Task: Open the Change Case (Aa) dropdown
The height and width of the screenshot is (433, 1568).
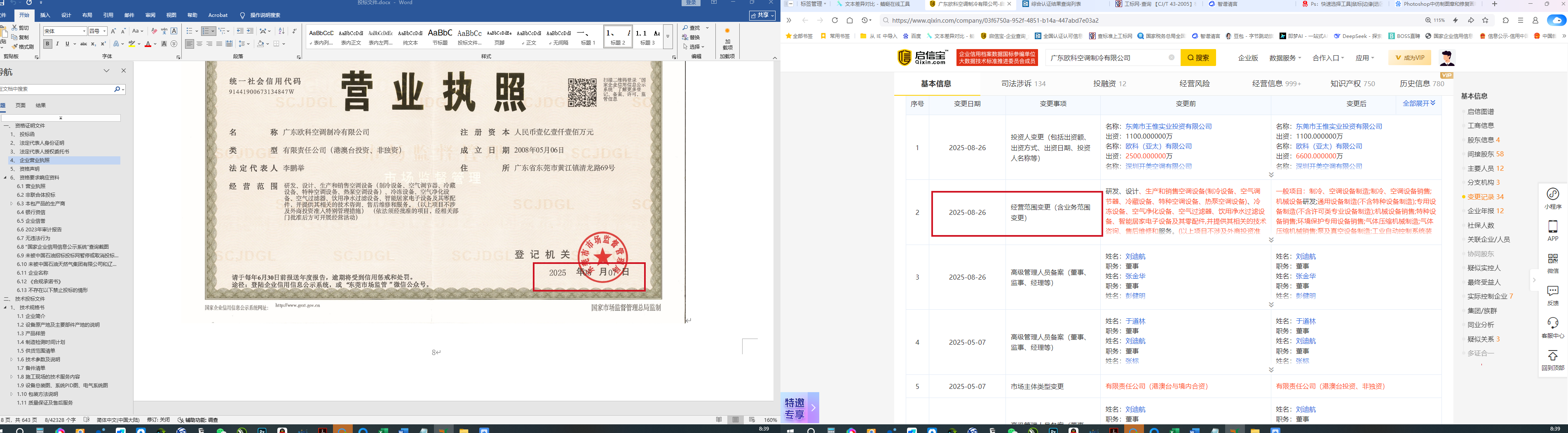Action: point(138,31)
